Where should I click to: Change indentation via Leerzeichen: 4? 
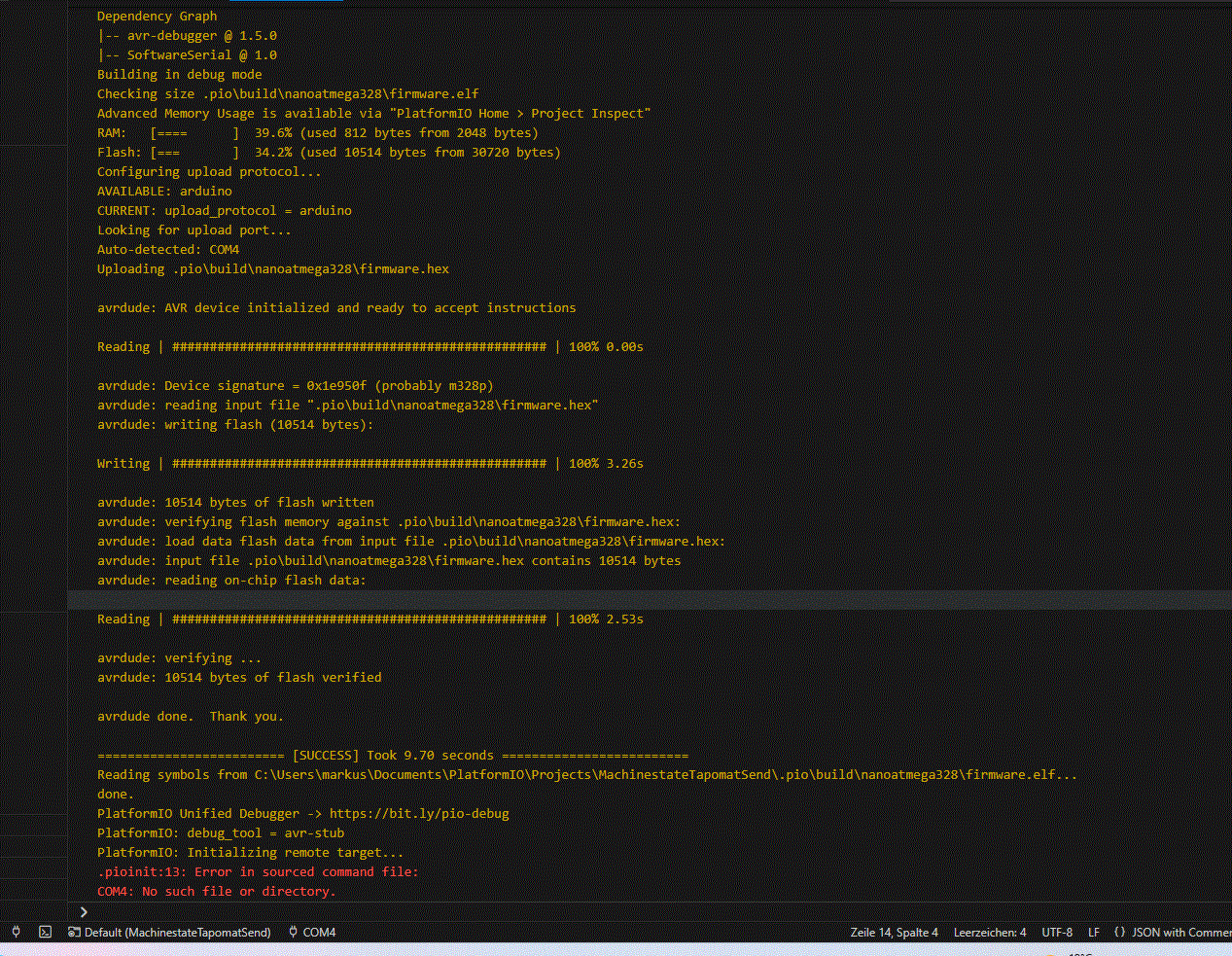pyautogui.click(x=989, y=932)
